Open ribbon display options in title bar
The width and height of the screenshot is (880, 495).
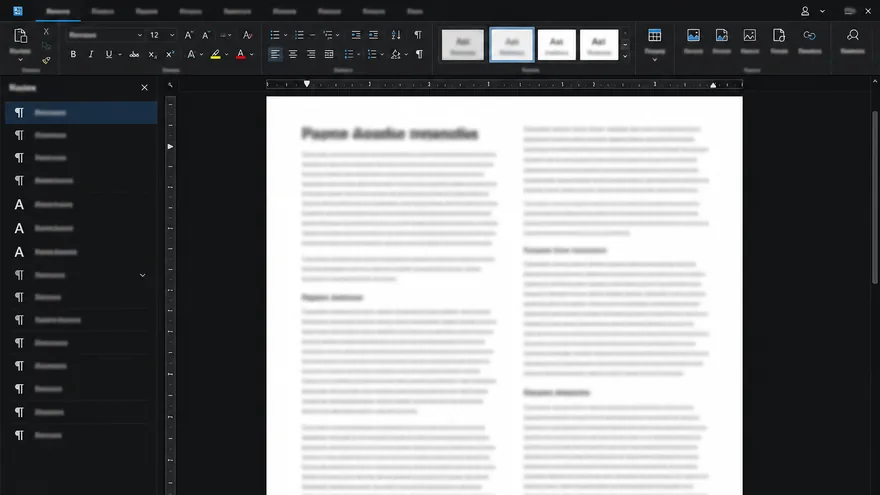[x=850, y=11]
